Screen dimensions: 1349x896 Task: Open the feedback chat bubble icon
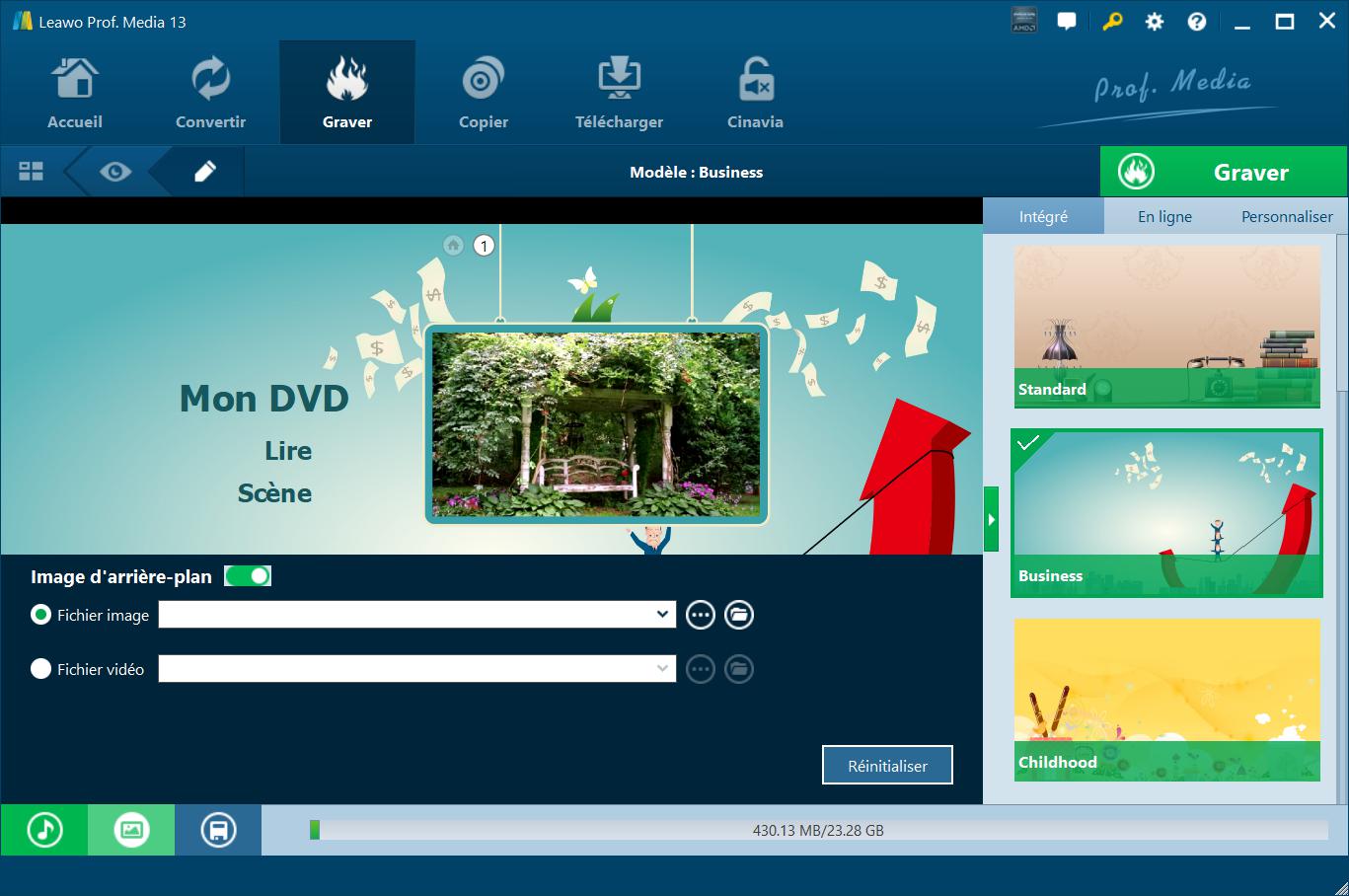(x=1067, y=21)
